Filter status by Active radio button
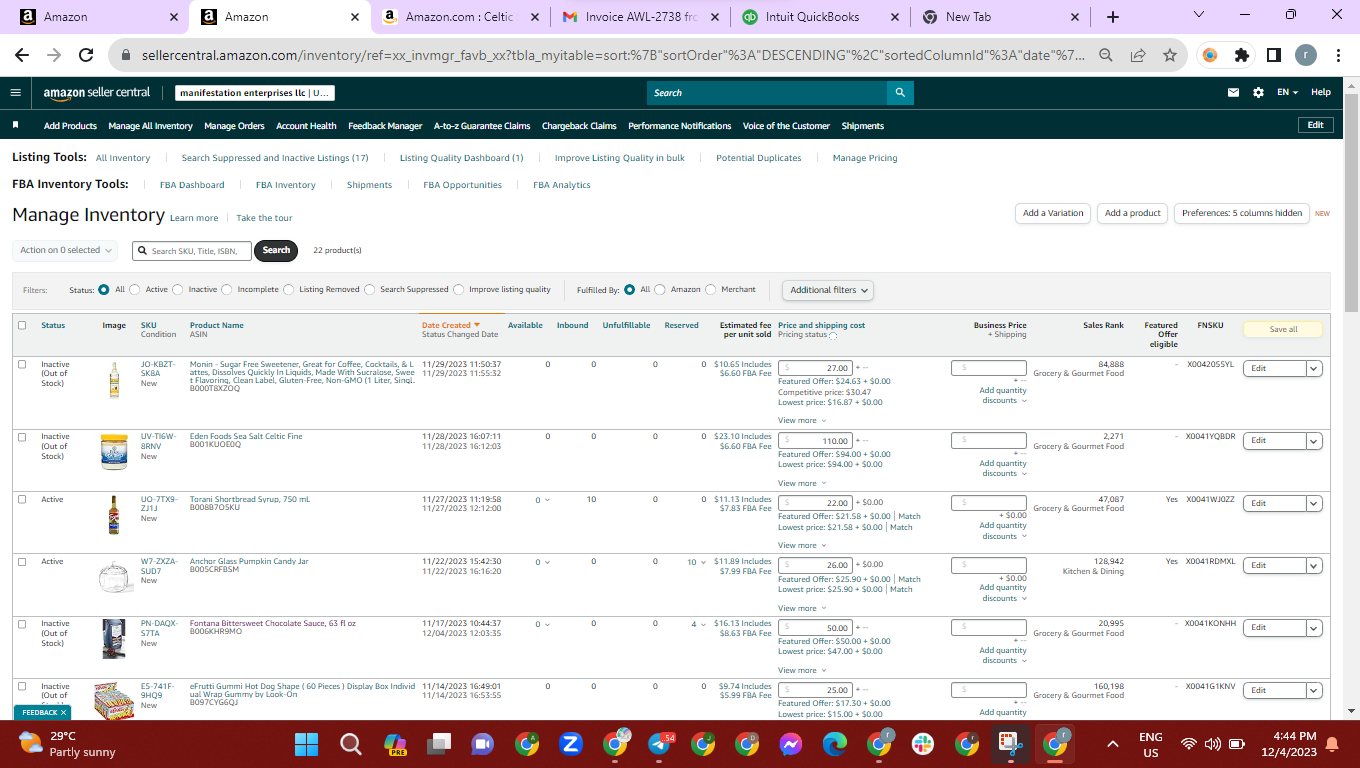Screen dimensions: 1360x768 [135, 290]
